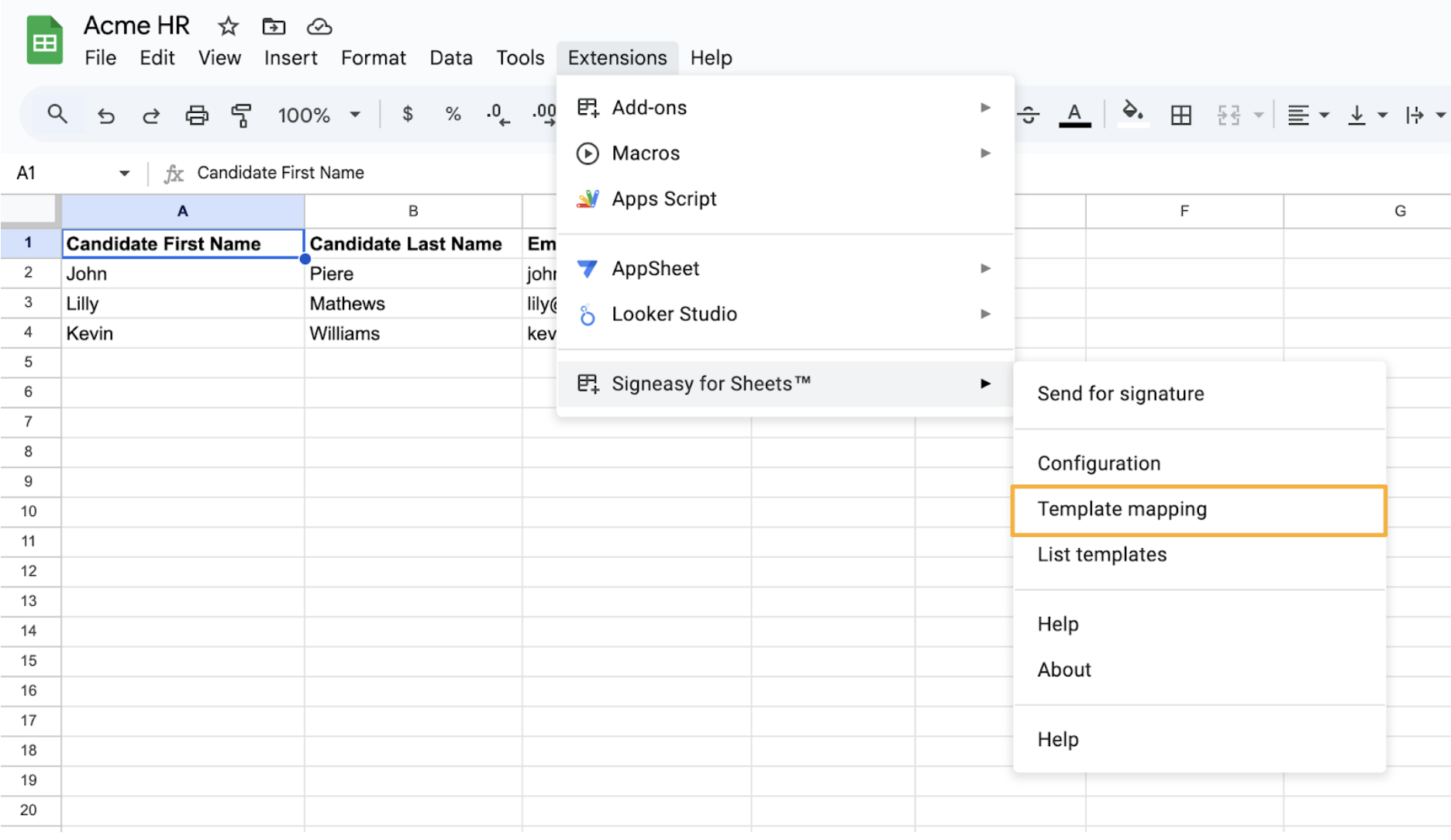Select column F header
The height and width of the screenshot is (840, 1451).
tap(1184, 211)
